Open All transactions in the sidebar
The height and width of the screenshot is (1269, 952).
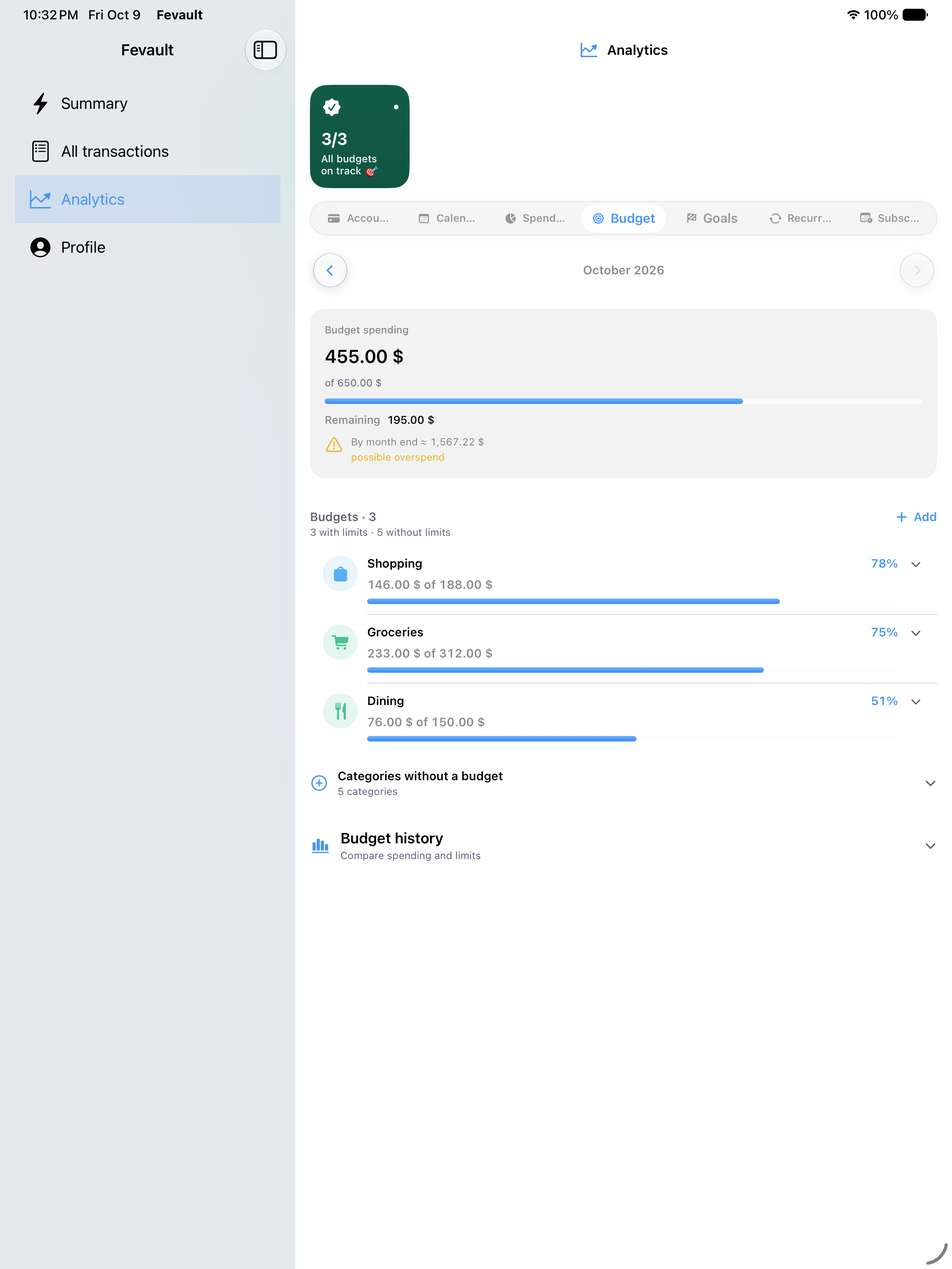(x=147, y=152)
